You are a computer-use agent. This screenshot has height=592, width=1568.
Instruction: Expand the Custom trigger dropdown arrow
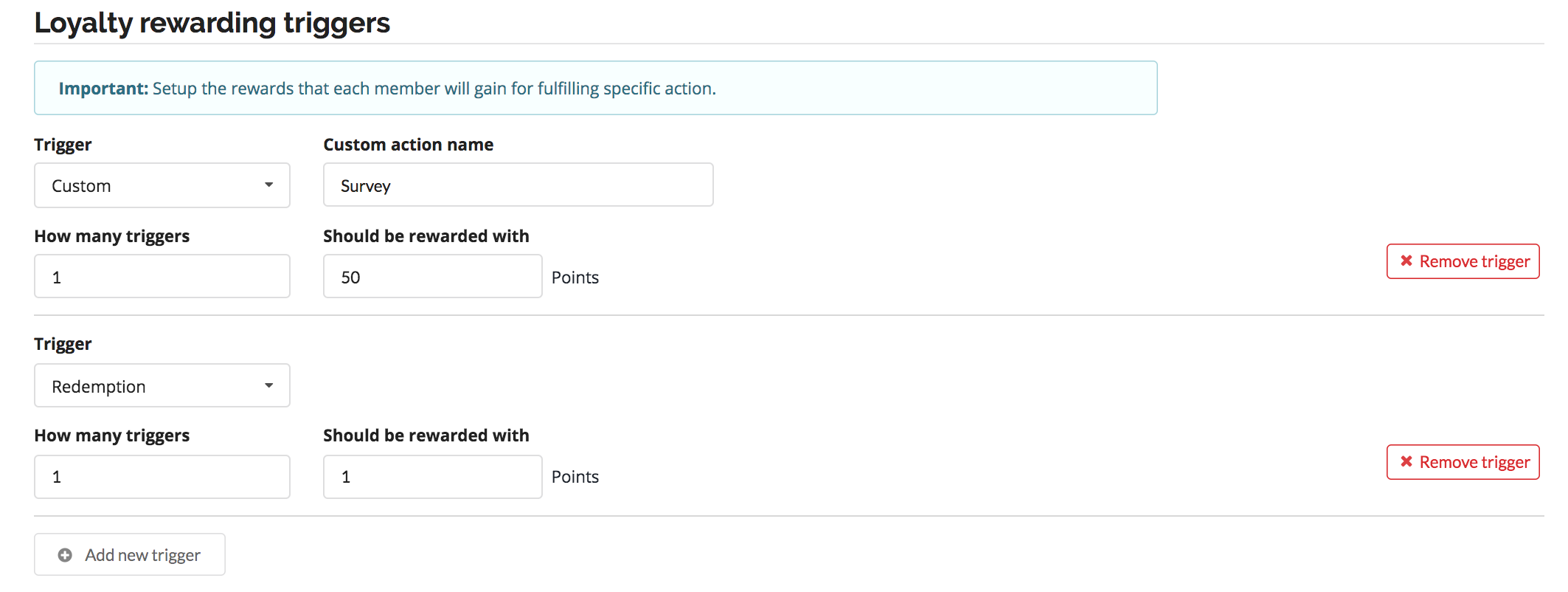pyautogui.click(x=268, y=185)
